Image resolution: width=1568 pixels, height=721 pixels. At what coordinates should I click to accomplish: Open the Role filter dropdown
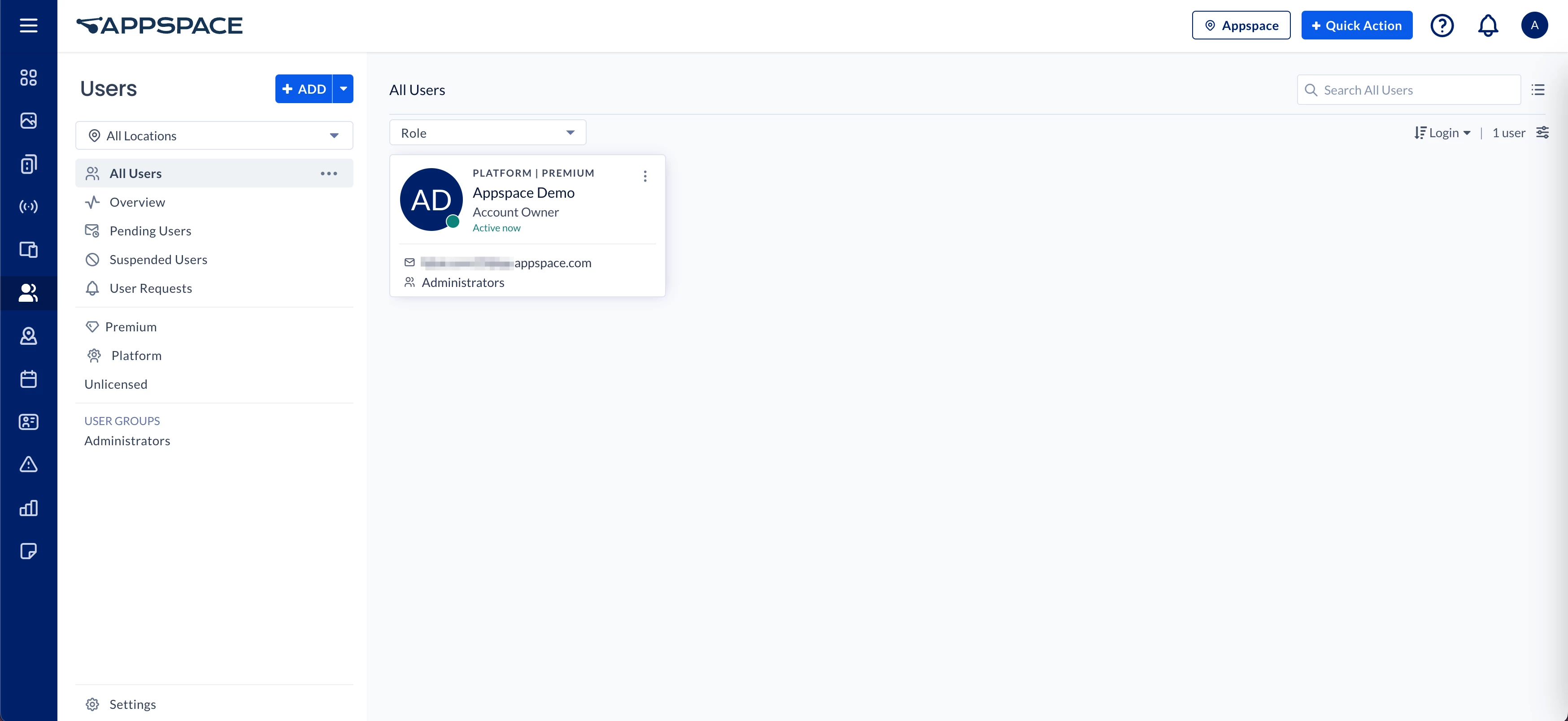(x=487, y=133)
